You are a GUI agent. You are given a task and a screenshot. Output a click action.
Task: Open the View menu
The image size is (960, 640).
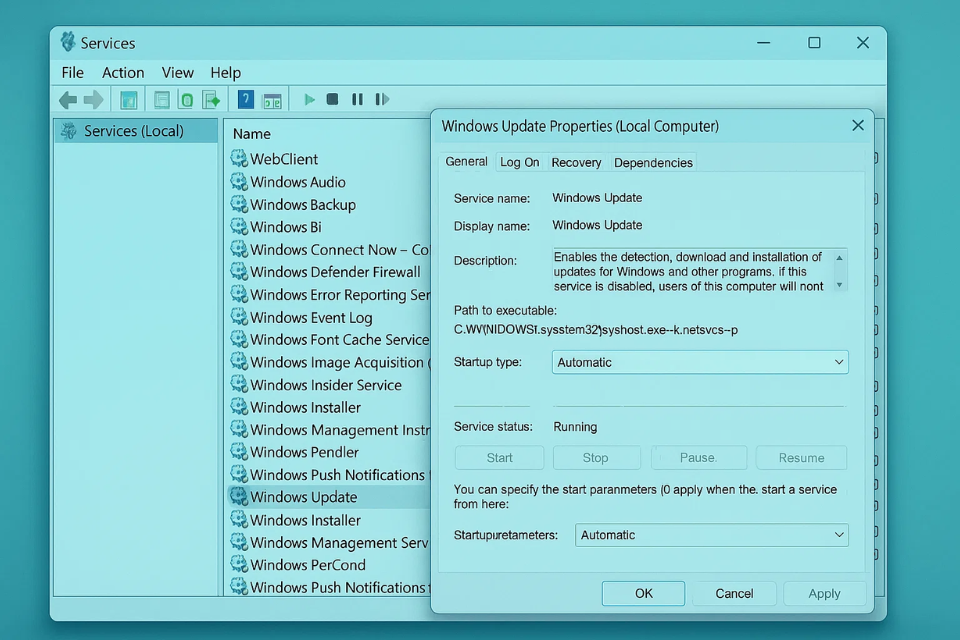(x=178, y=72)
